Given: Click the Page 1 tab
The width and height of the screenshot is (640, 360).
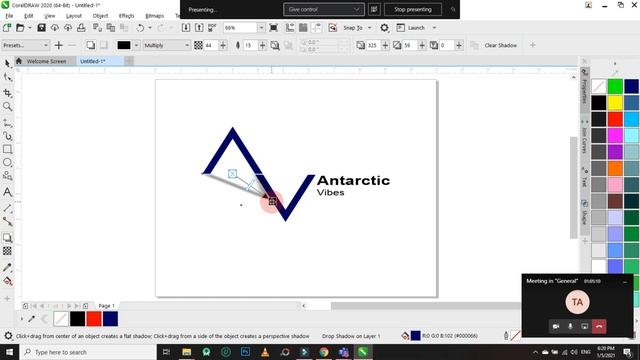Looking at the screenshot, I should point(107,306).
